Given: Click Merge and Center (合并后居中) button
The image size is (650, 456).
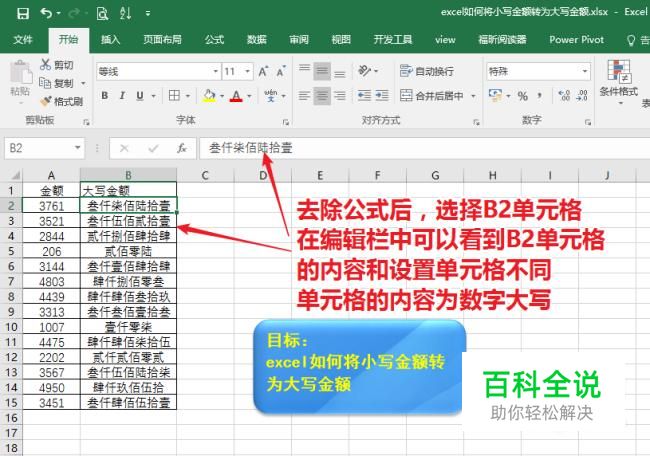Looking at the screenshot, I should coord(432,96).
